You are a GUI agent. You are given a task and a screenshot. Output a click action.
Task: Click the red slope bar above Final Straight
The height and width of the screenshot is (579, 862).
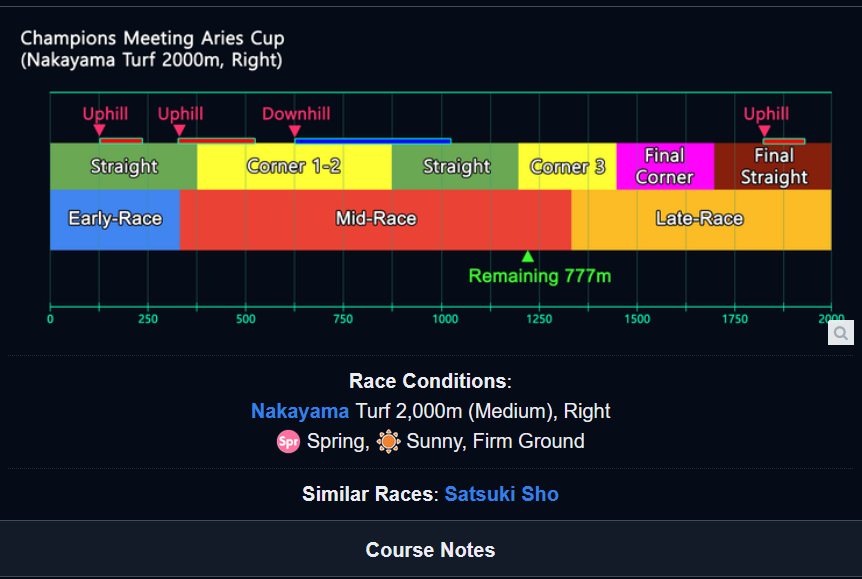pos(784,141)
